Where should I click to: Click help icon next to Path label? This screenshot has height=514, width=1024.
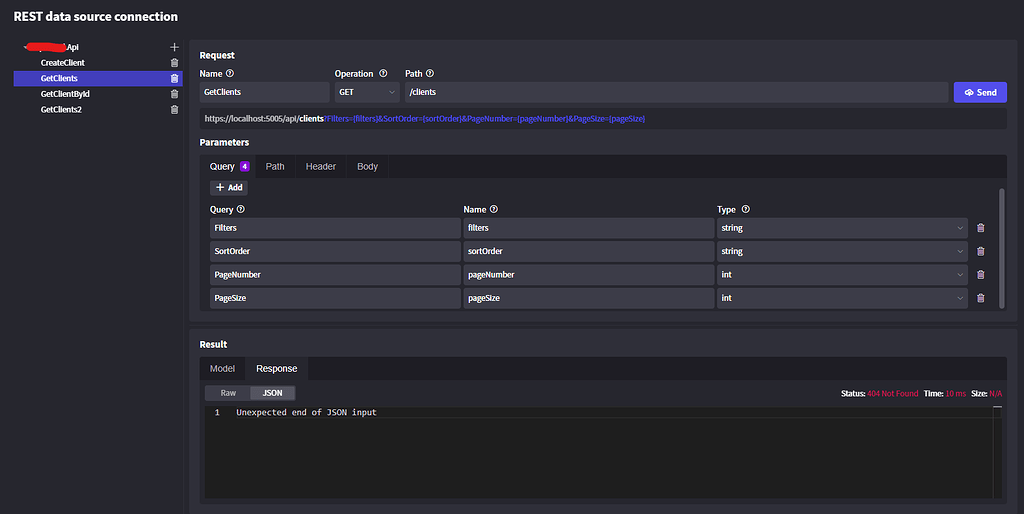pyautogui.click(x=430, y=73)
